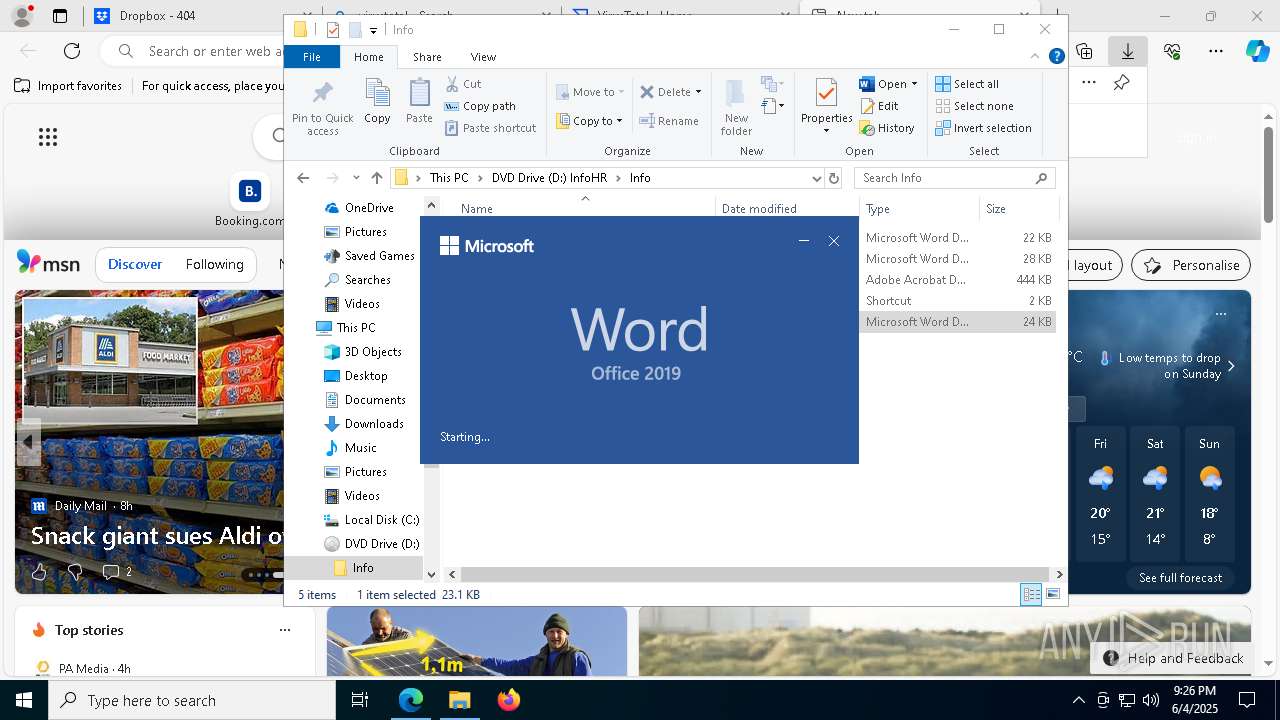
Task: Click Select all in ribbon
Action: pos(967,84)
